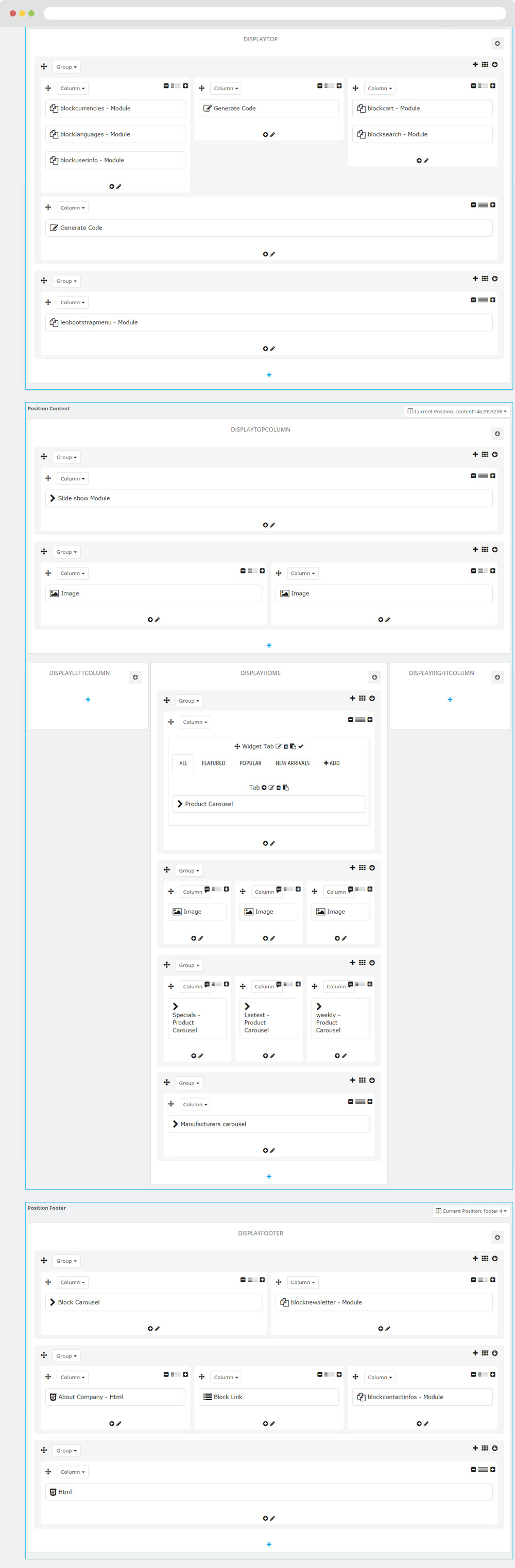515x1568 pixels.
Task: Duplicate the Widget Tab with copy icon
Action: coord(293,746)
